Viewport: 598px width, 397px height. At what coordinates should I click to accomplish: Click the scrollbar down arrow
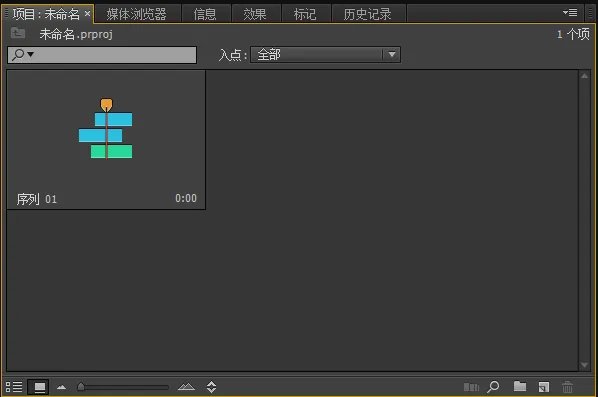click(x=584, y=365)
